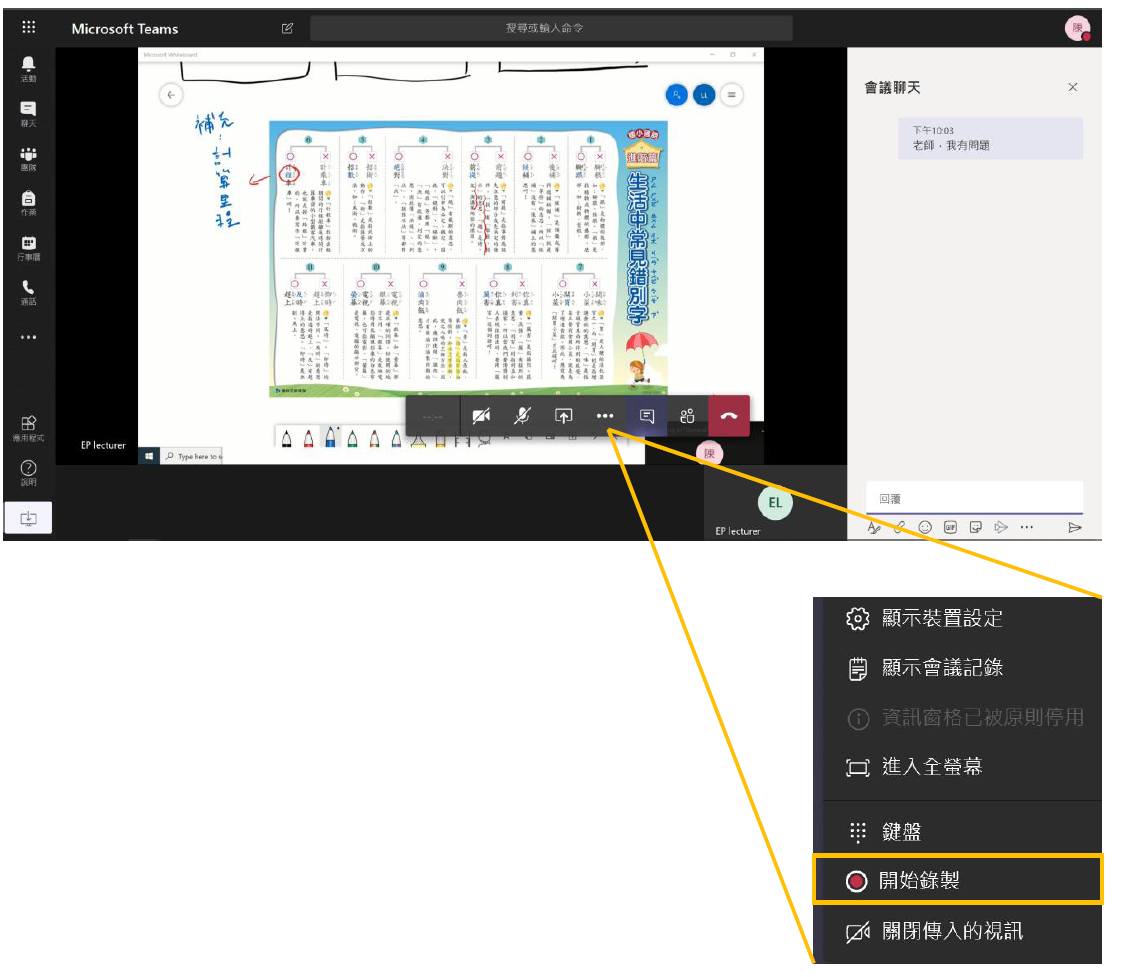
Task: Attach a file with the paperclip icon
Action: (899, 528)
